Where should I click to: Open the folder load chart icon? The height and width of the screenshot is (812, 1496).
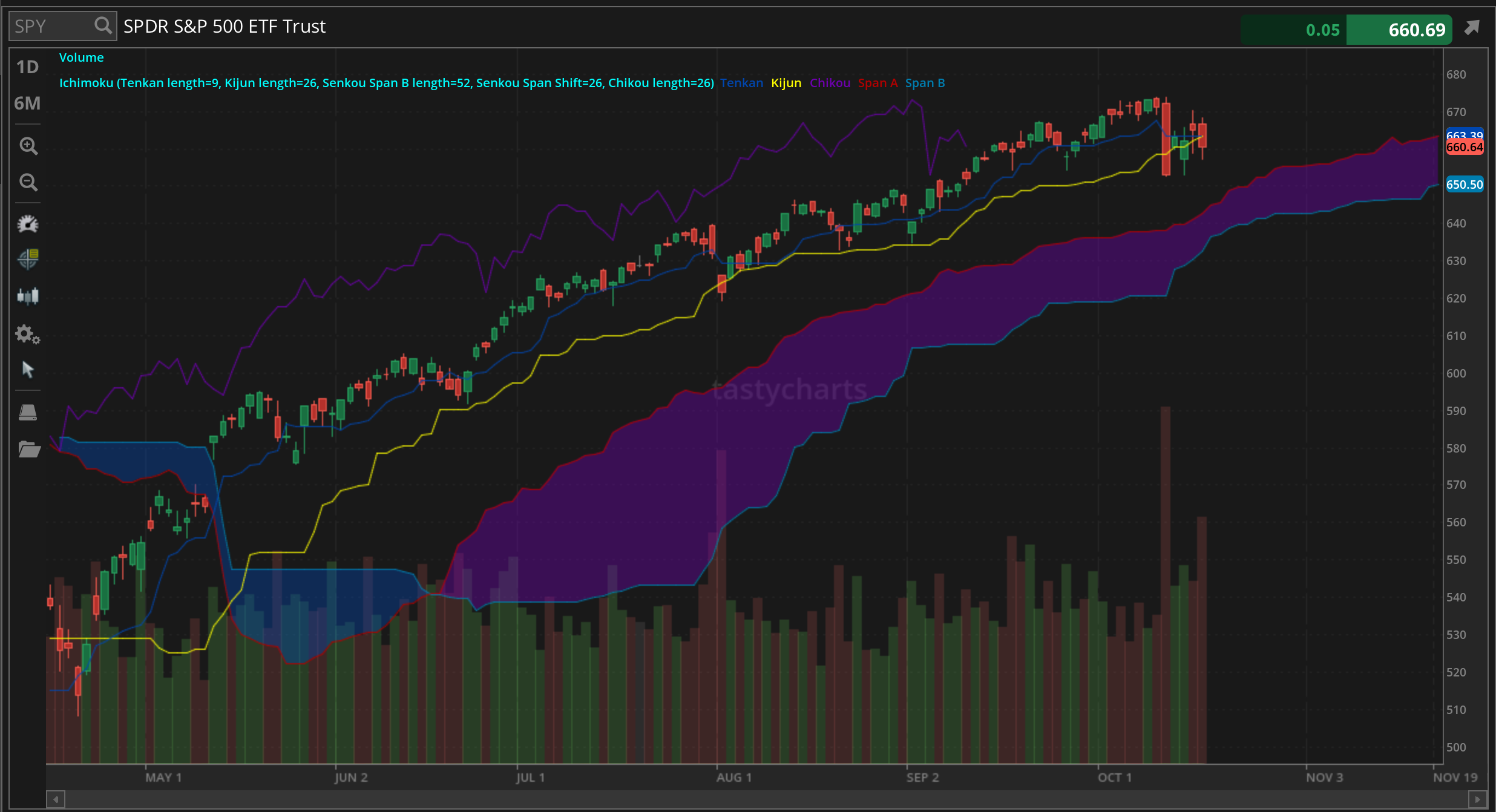pos(28,449)
